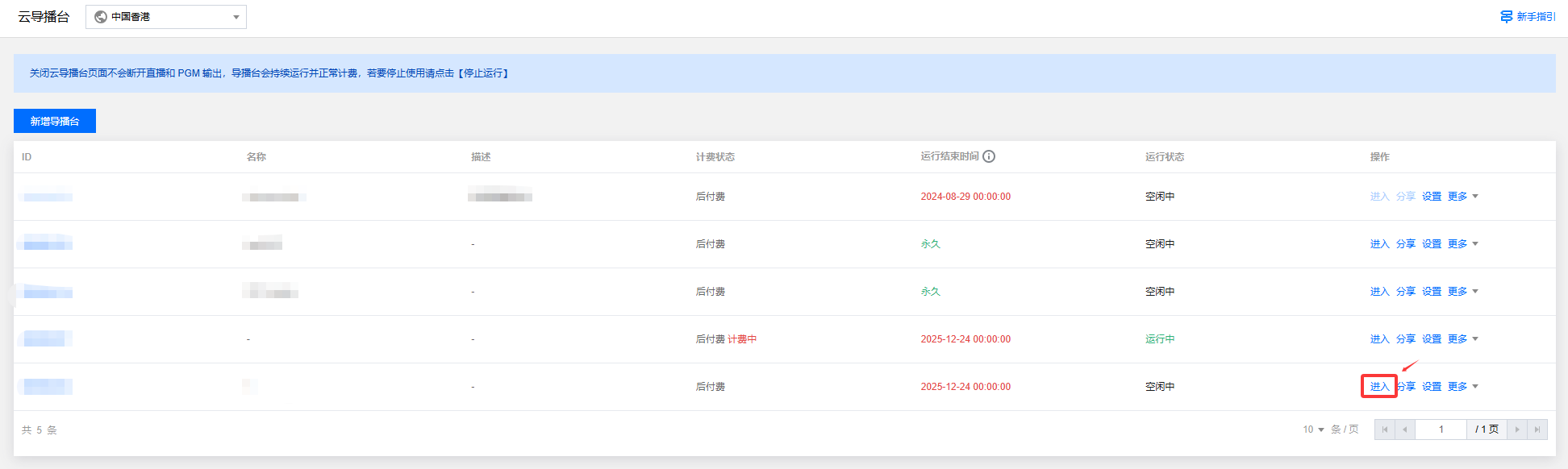Viewport: 1568px width, 469px height.
Task: Jump to the last page button
Action: [x=1537, y=430]
